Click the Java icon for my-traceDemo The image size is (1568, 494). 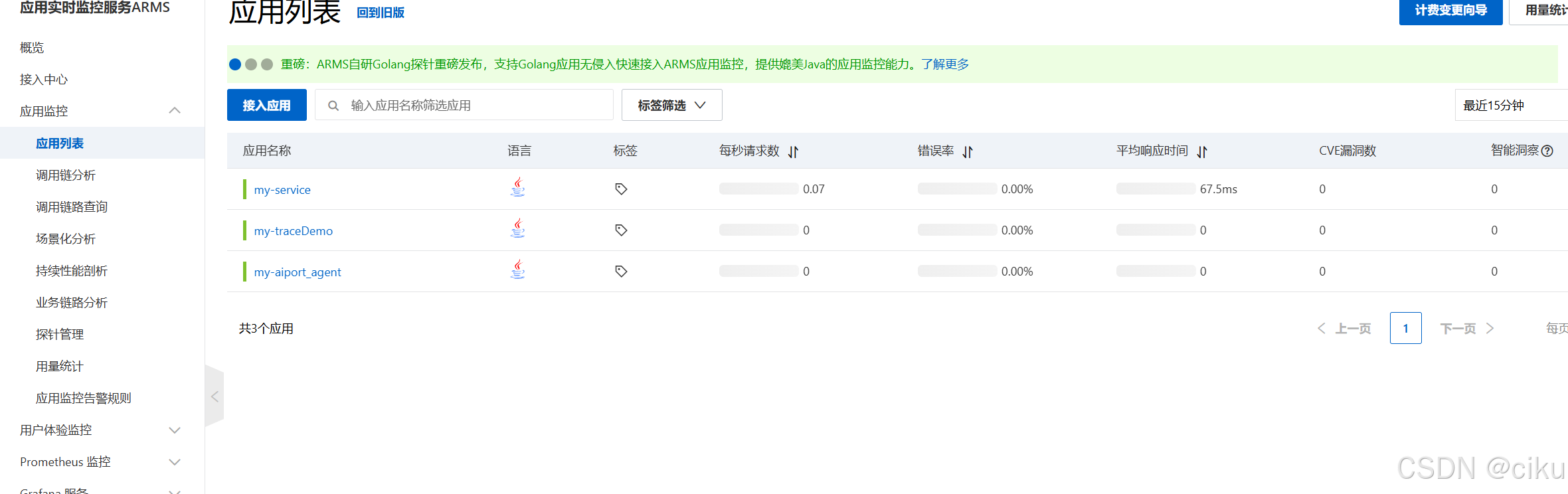(518, 228)
